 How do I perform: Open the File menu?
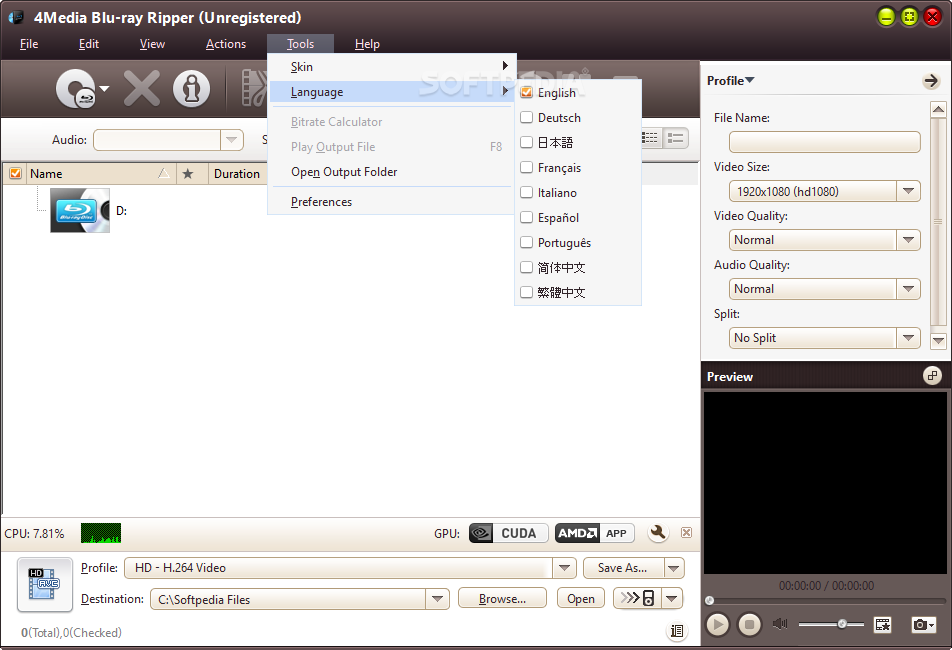(29, 44)
